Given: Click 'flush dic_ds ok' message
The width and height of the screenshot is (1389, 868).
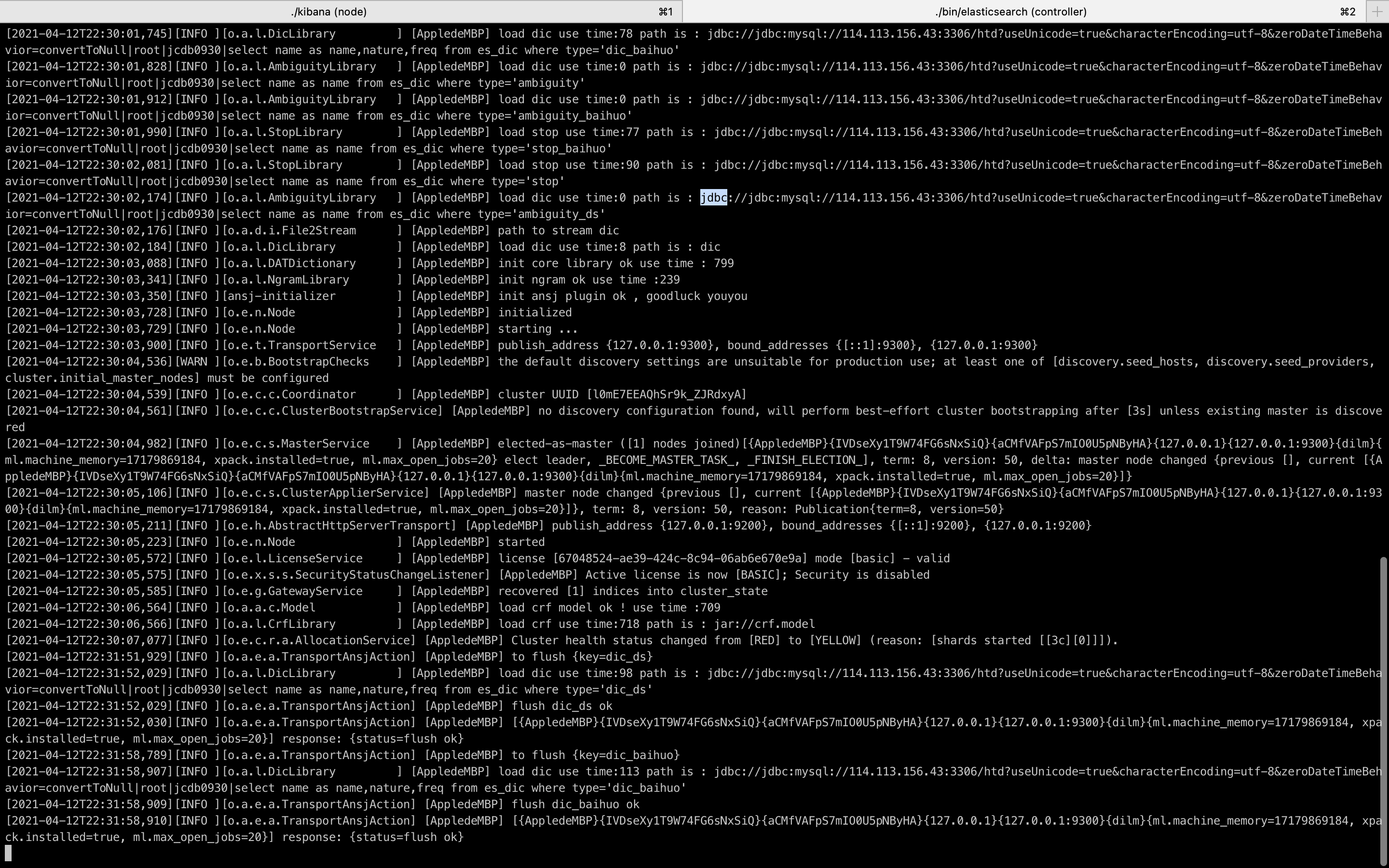Looking at the screenshot, I should tap(562, 706).
